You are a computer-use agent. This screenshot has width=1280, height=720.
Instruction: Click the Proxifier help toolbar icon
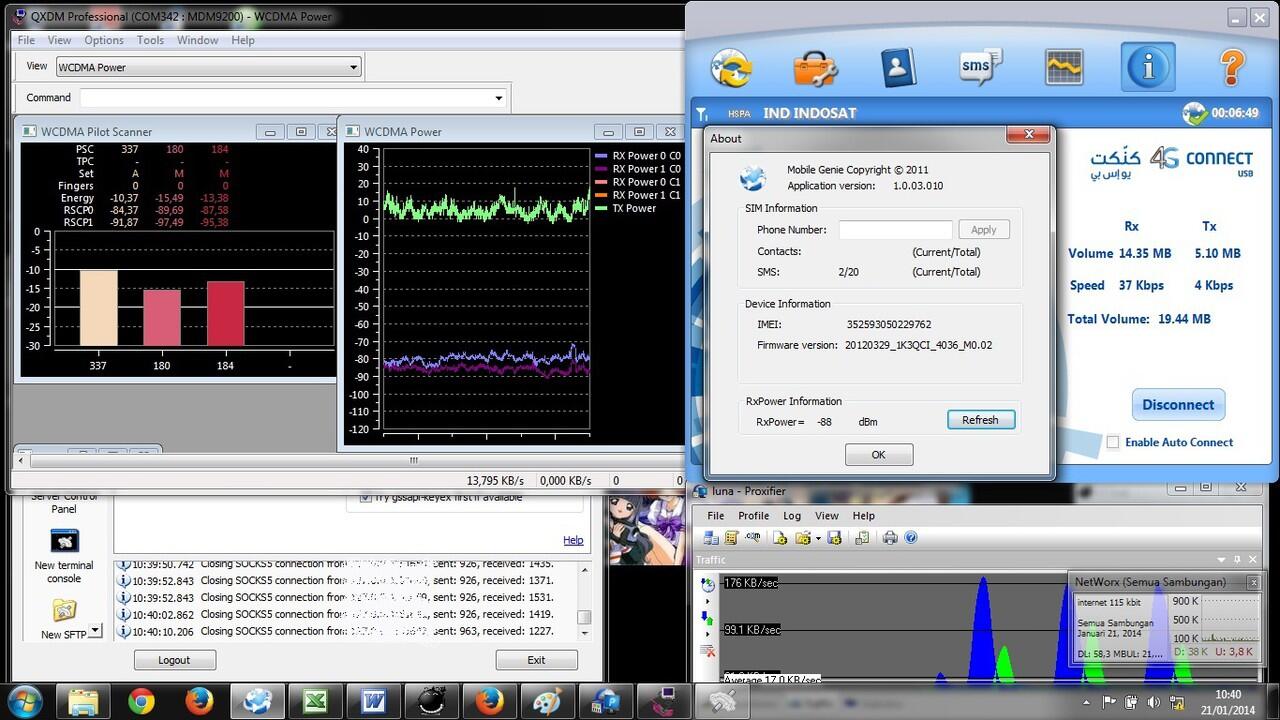point(911,538)
